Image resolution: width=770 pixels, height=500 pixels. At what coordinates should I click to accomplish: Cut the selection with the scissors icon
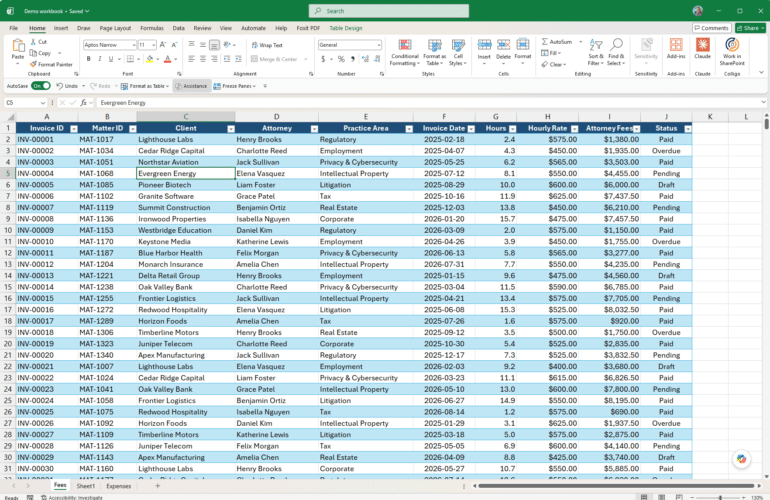[33, 42]
